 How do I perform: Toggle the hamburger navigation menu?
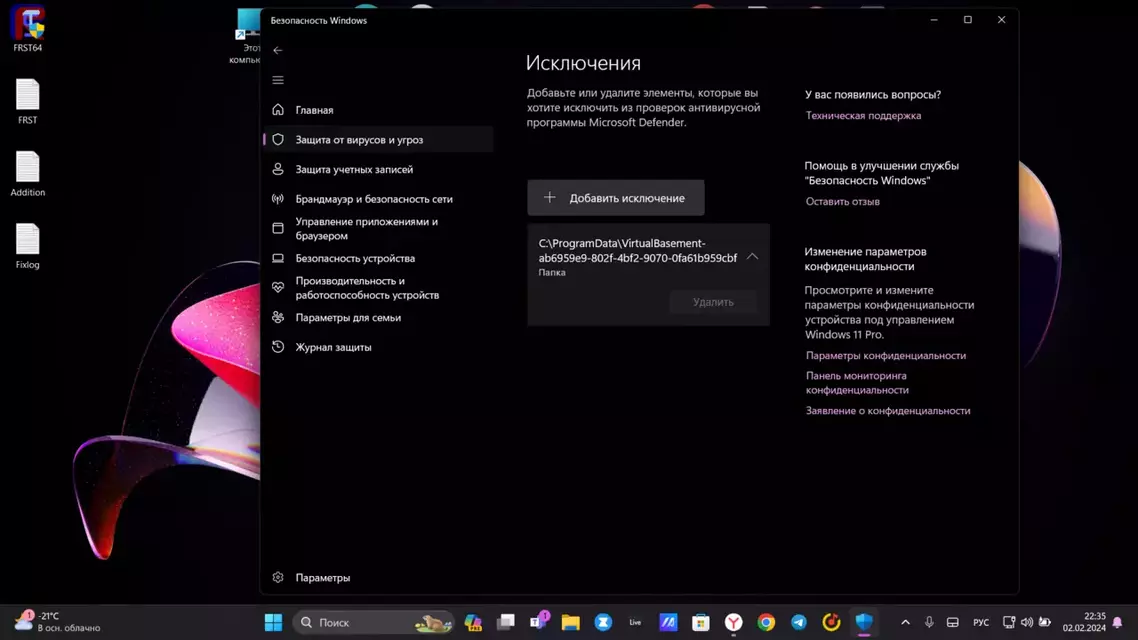[x=278, y=80]
